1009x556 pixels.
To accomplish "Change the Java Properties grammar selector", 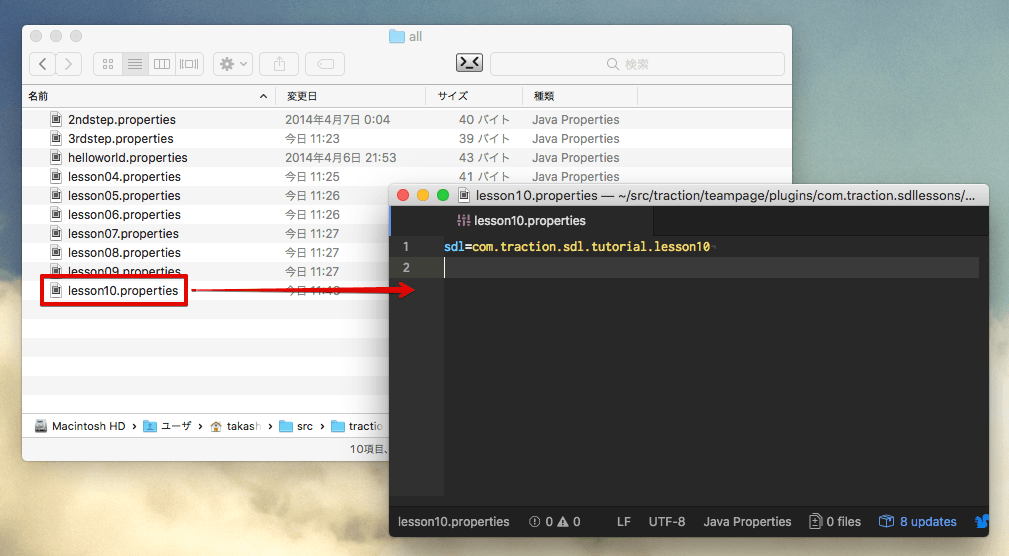I will (x=747, y=522).
